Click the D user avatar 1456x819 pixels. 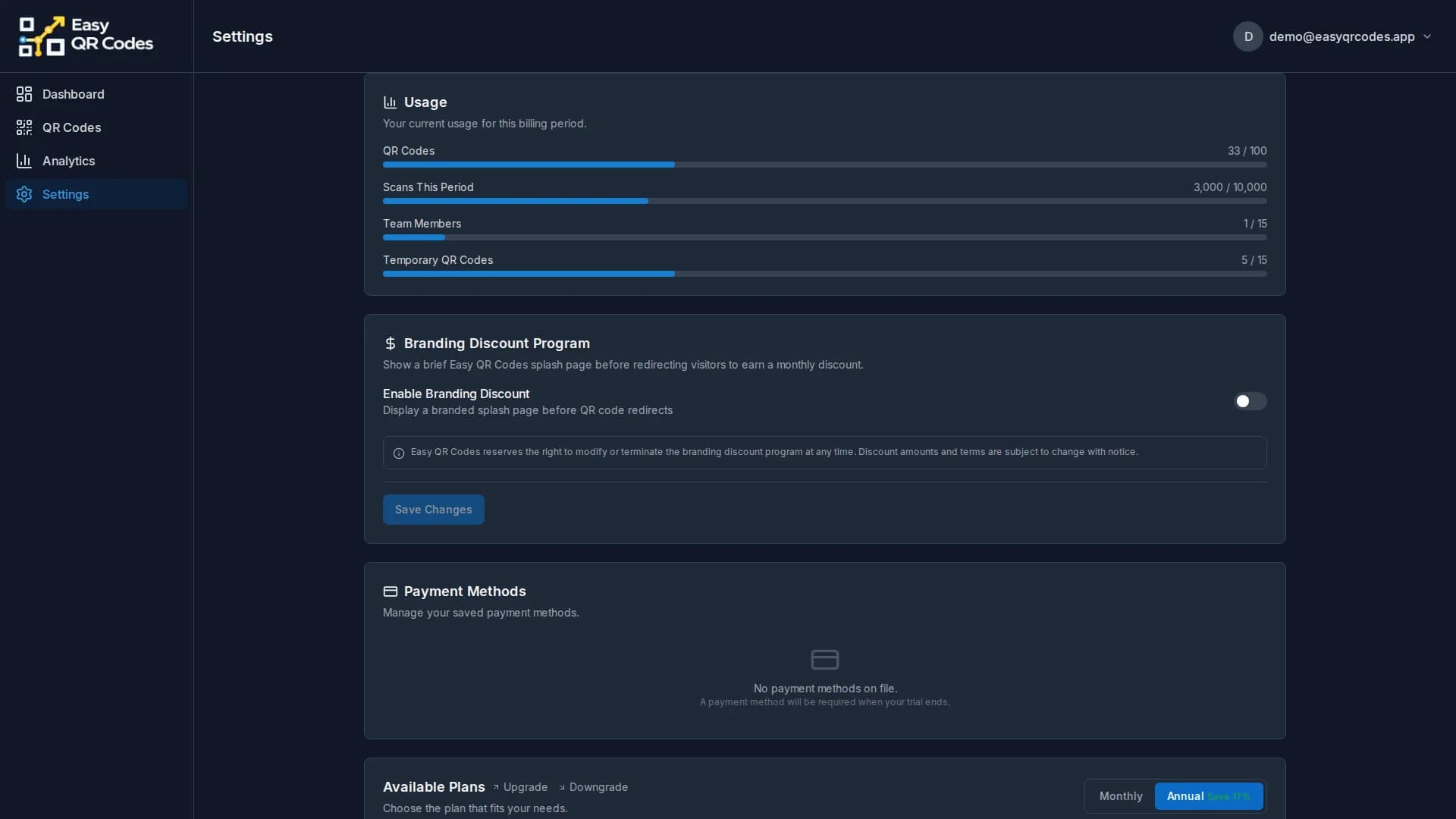tap(1247, 36)
